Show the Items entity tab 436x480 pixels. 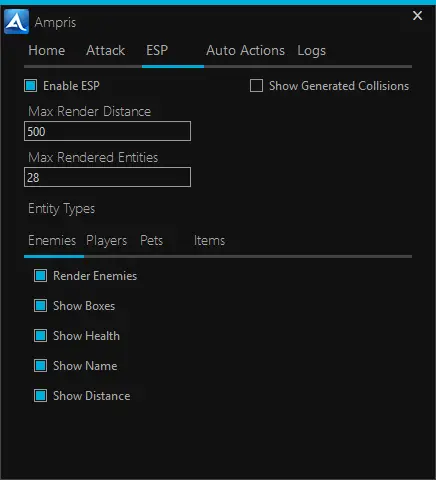point(209,240)
